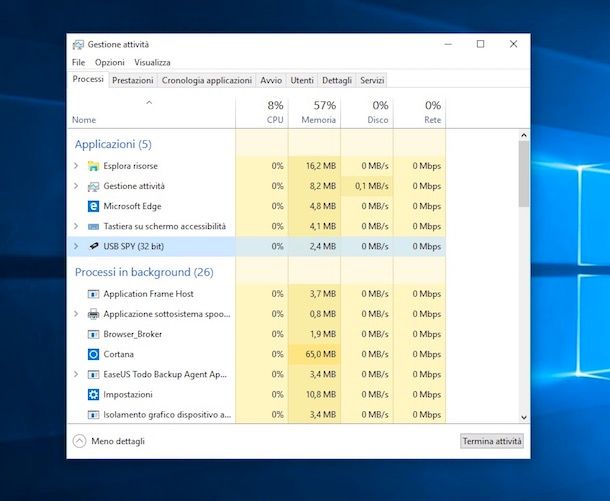Click the Gestione attività process icon
This screenshot has height=501, width=610.
93,186
